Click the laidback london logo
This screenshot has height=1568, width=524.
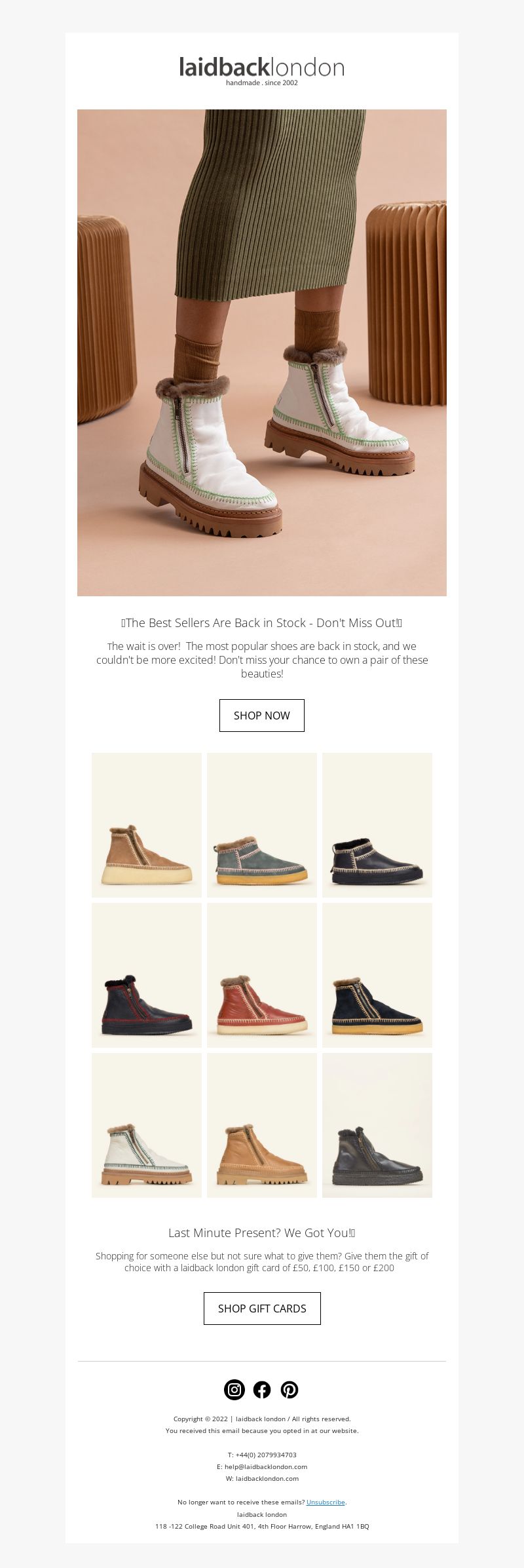click(262, 71)
